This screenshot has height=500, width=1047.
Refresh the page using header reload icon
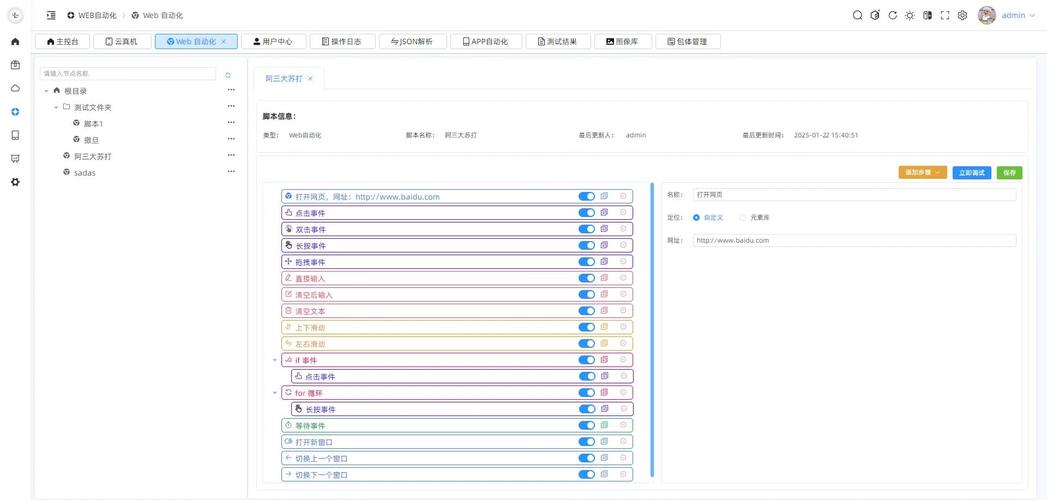(892, 15)
